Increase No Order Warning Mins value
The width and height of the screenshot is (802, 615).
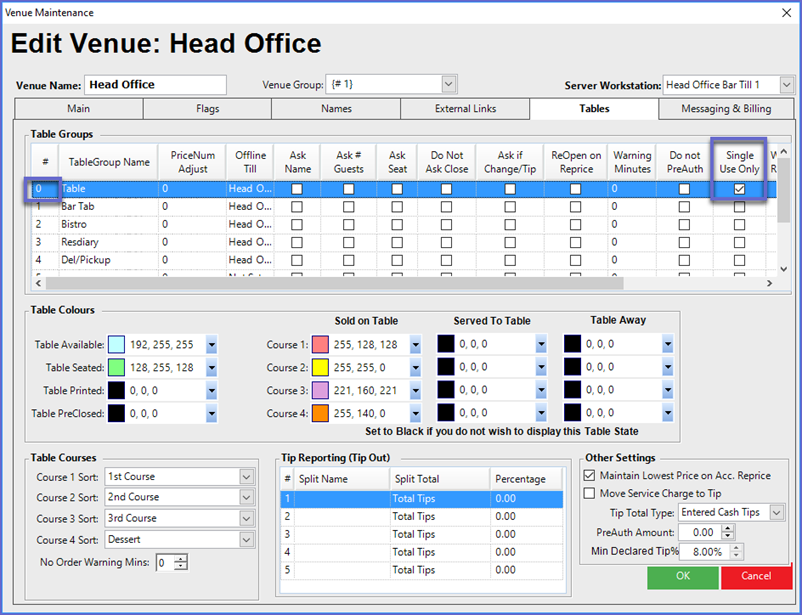pos(180,559)
